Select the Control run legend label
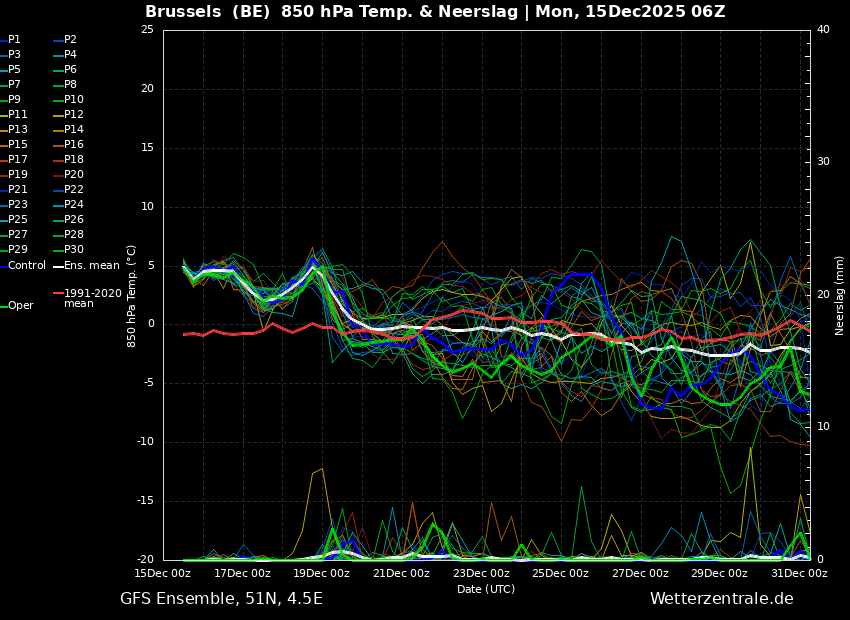This screenshot has width=850, height=620. 27,266
